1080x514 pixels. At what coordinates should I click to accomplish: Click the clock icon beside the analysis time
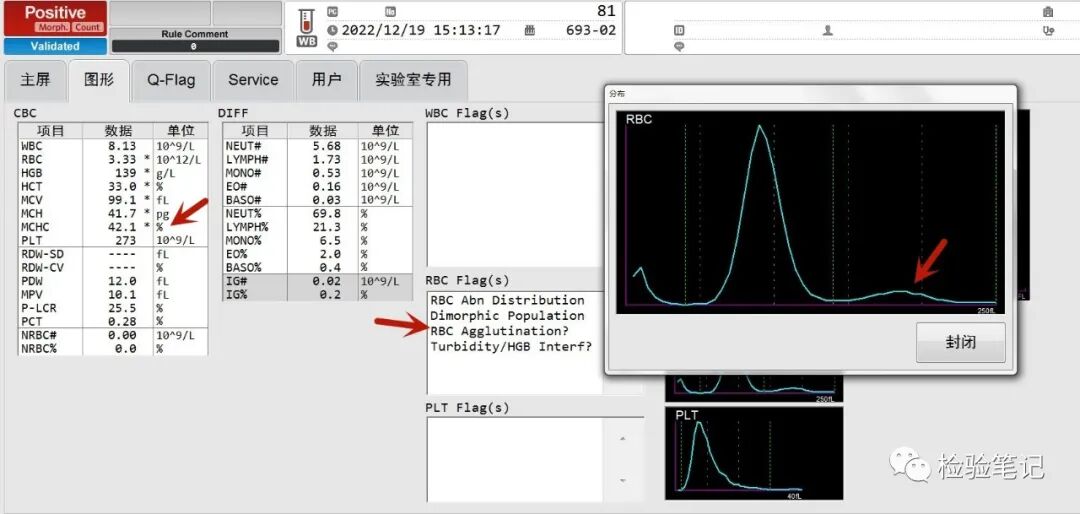(x=332, y=30)
